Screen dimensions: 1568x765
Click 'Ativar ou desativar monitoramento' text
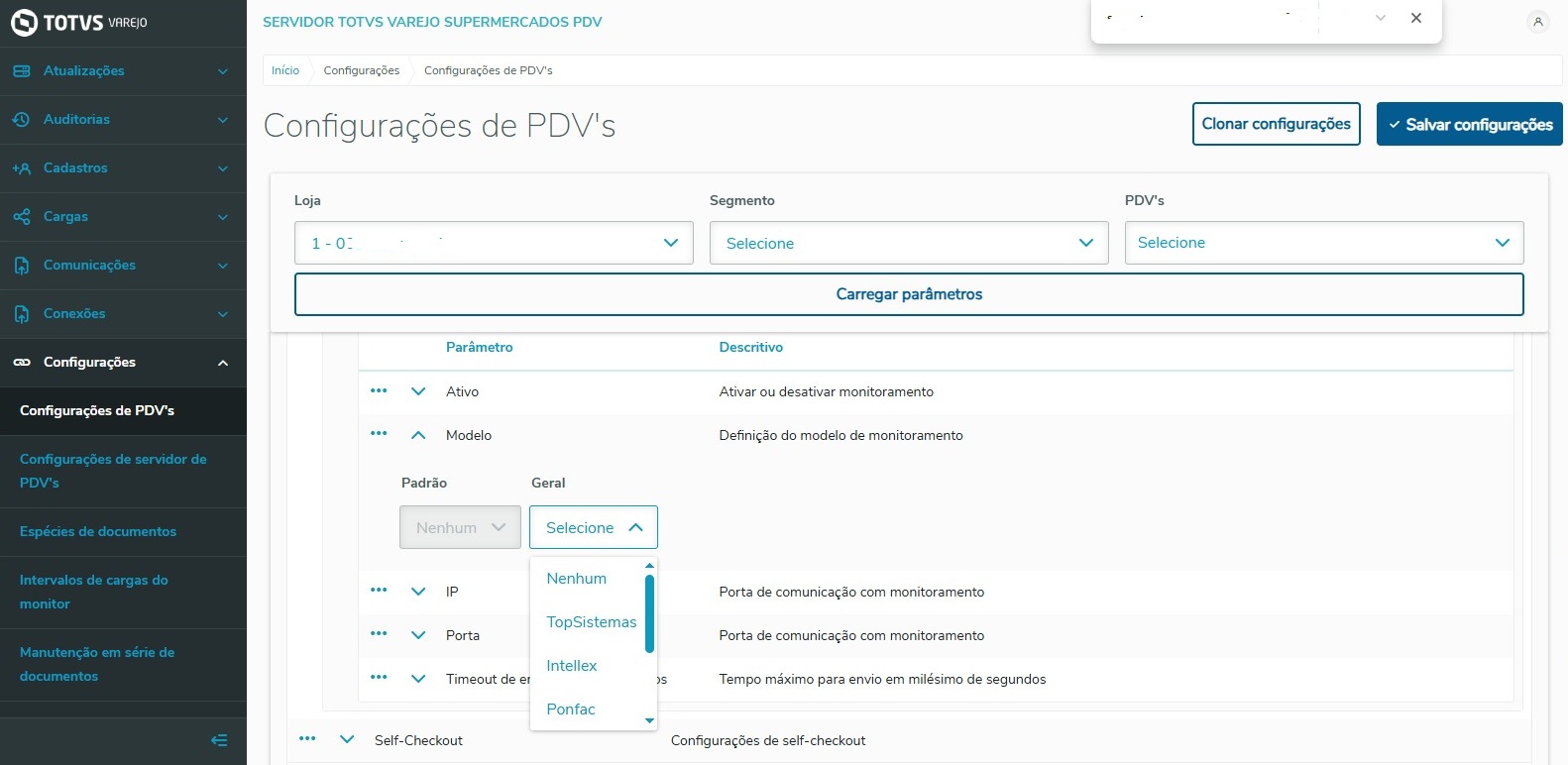827,392
